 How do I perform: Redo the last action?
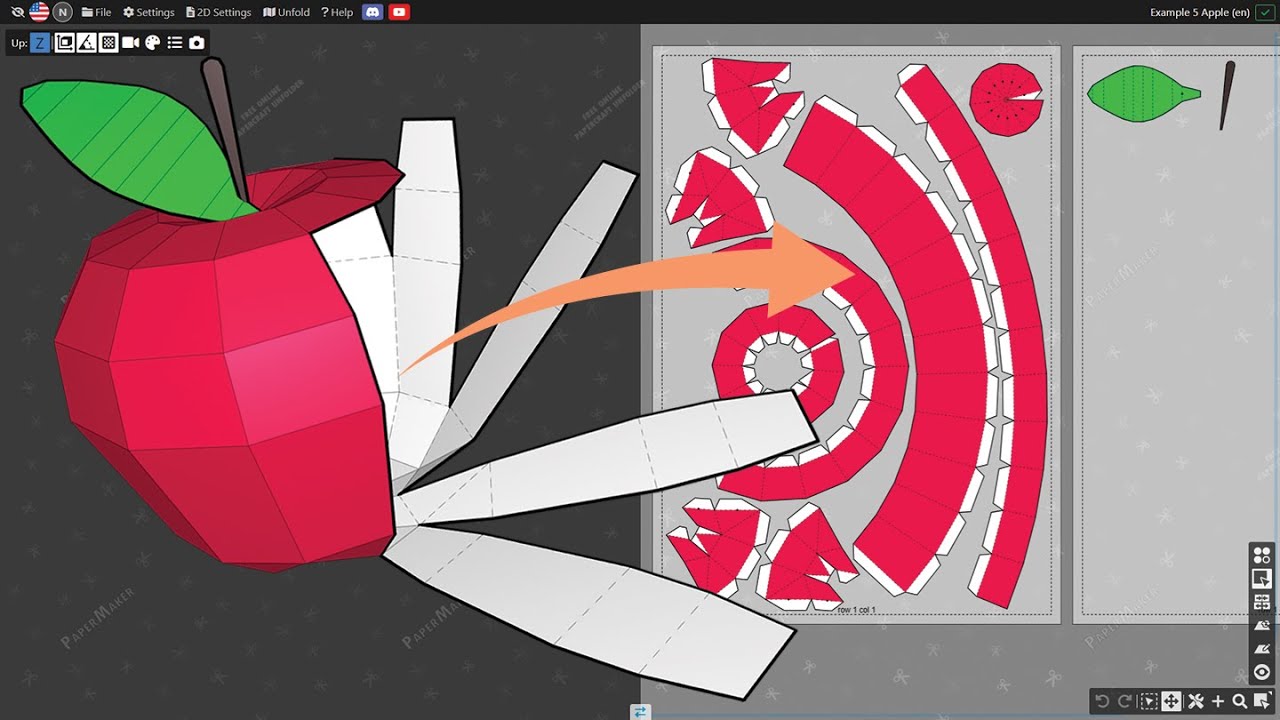click(1125, 701)
